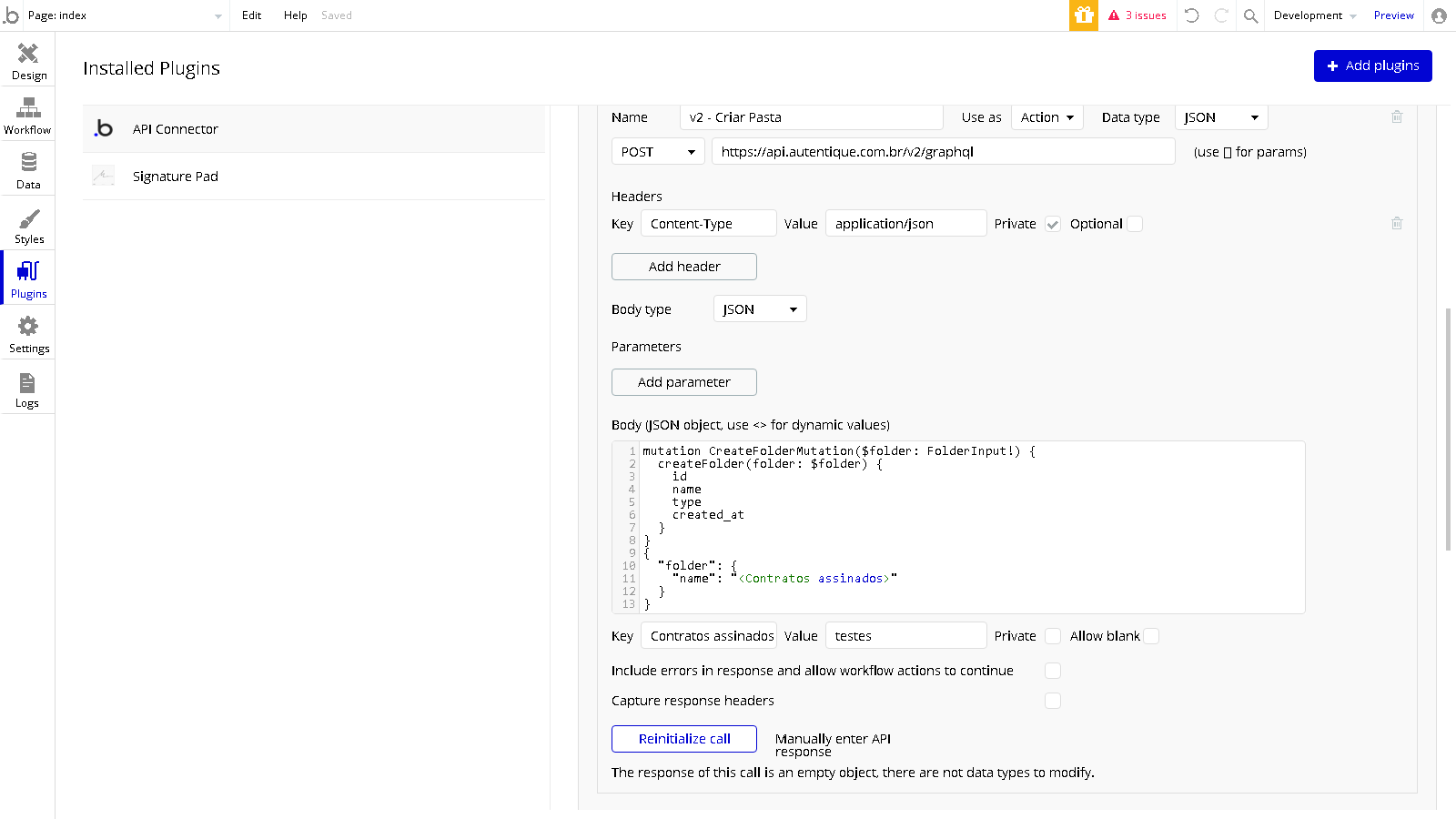The image size is (1456, 819).
Task: Open the Use as Action dropdown
Action: (1047, 117)
